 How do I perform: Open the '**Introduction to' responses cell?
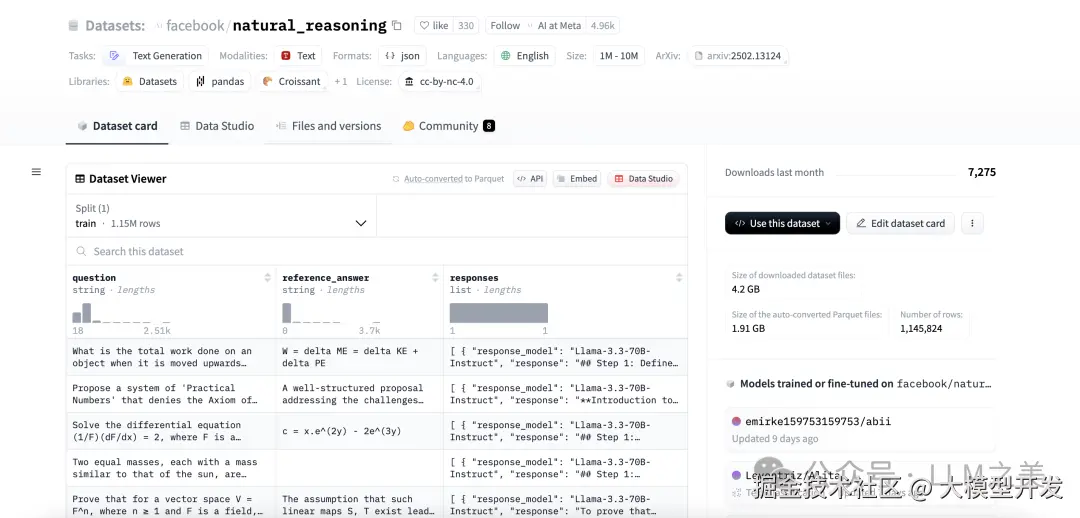point(565,394)
